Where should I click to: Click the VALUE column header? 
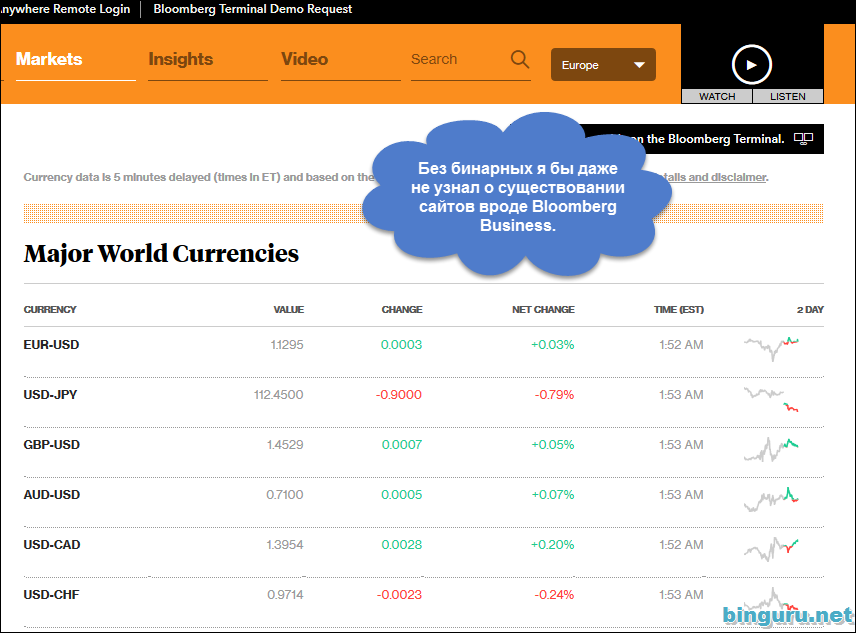(x=289, y=309)
